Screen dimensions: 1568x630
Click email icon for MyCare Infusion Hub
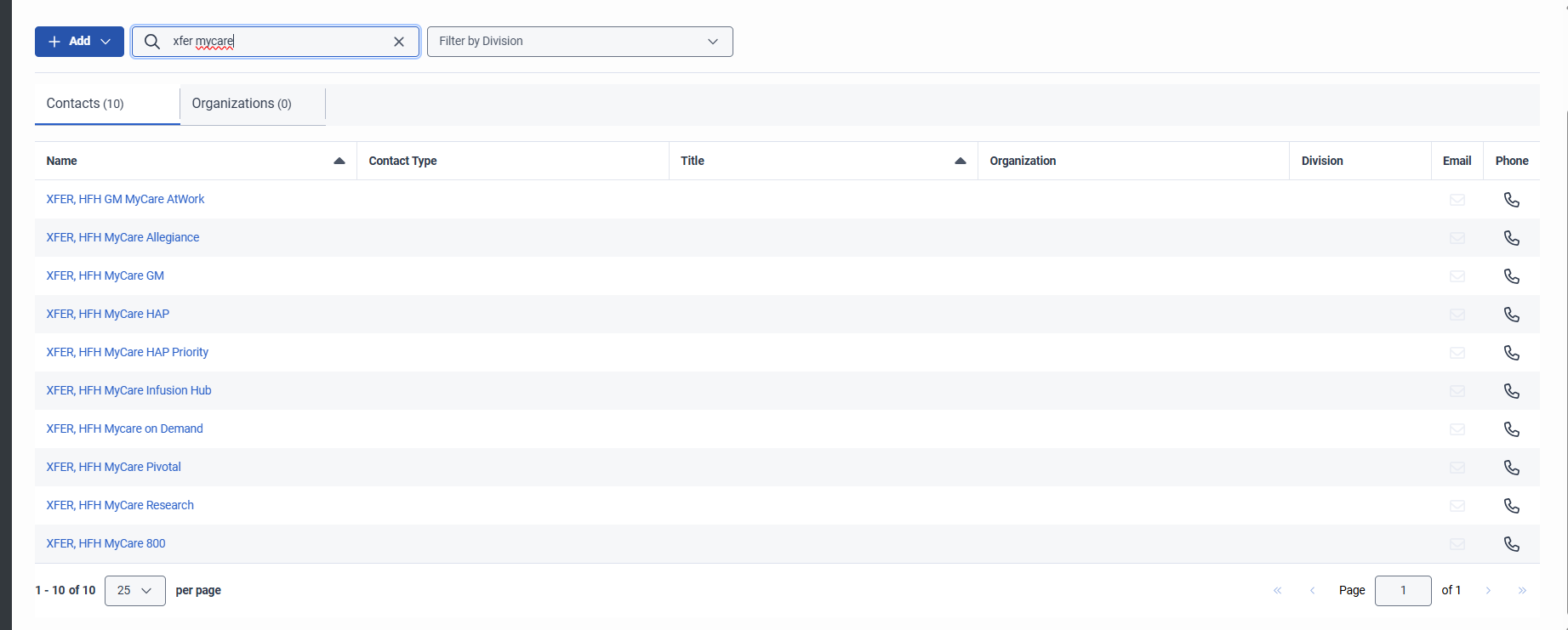(1457, 391)
